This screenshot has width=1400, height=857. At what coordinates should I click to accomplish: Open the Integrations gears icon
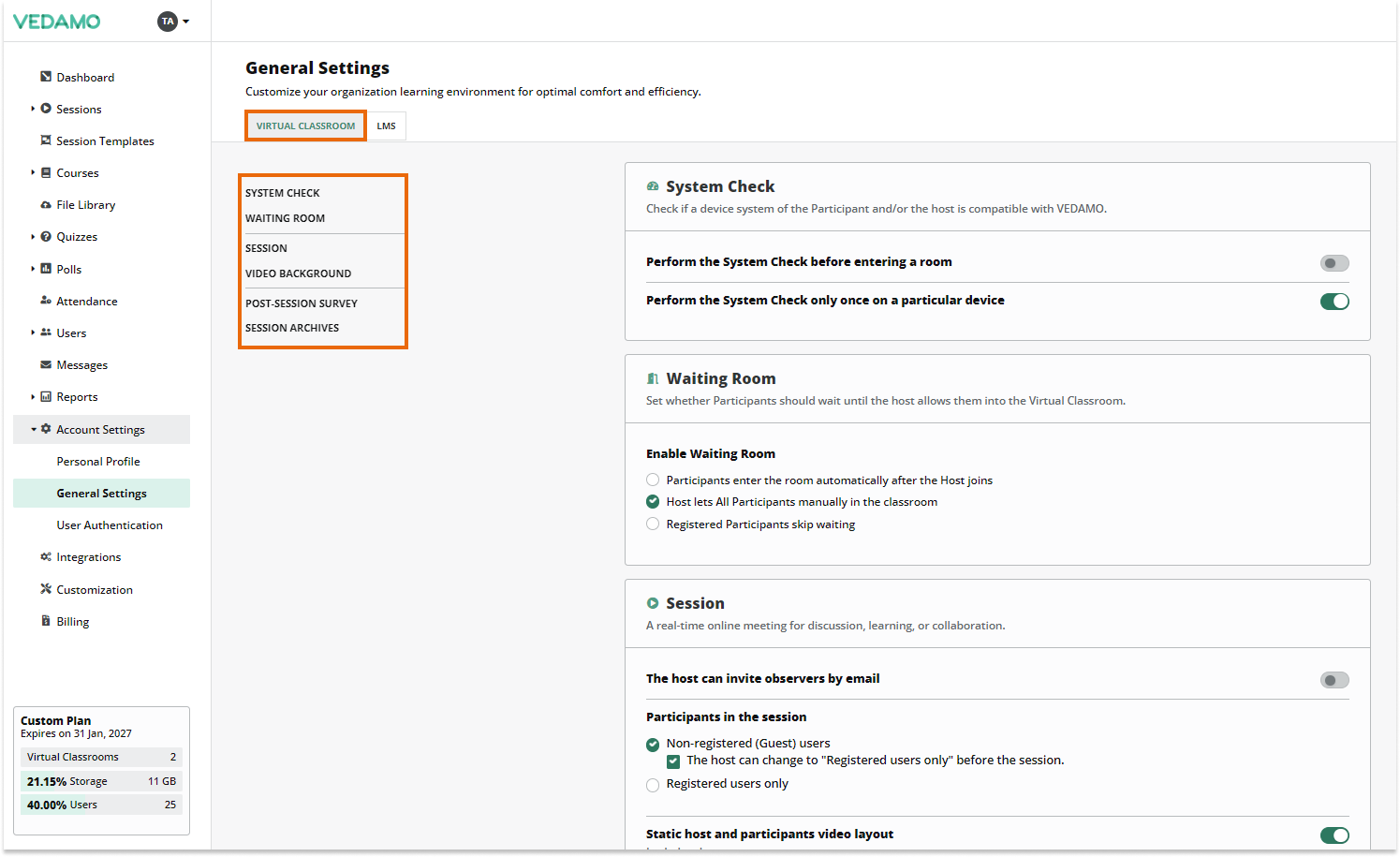click(44, 556)
